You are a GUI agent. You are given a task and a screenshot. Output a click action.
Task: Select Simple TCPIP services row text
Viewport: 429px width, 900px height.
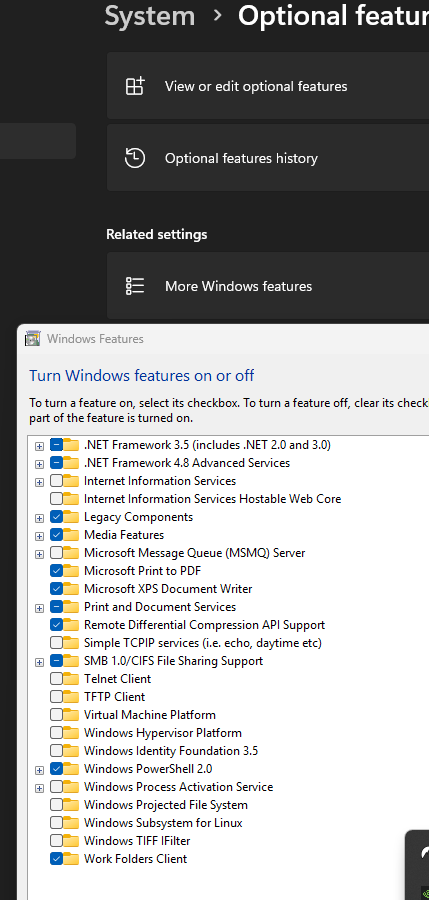coord(203,643)
